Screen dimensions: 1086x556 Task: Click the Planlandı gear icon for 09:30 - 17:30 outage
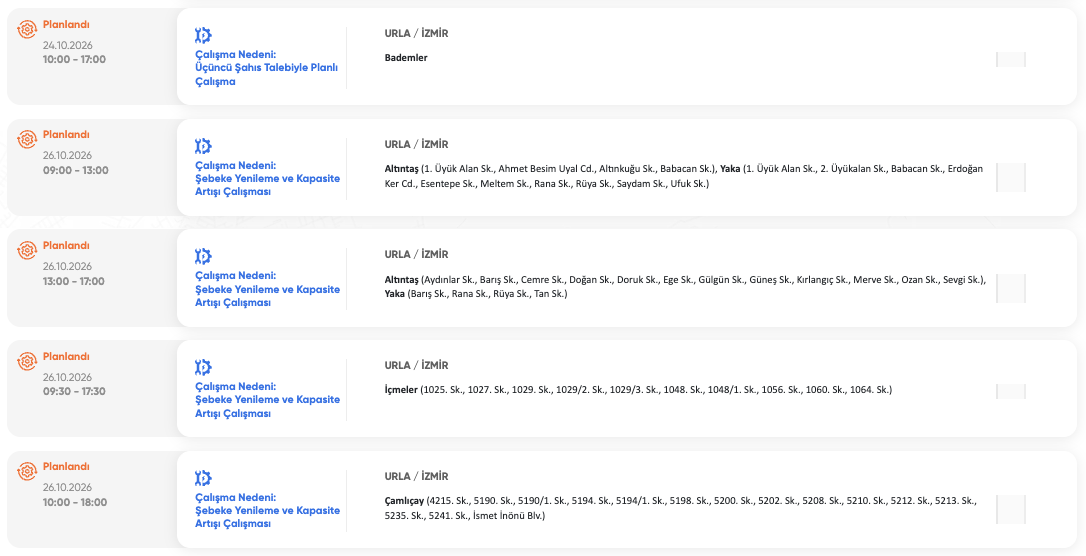[x=26, y=361]
